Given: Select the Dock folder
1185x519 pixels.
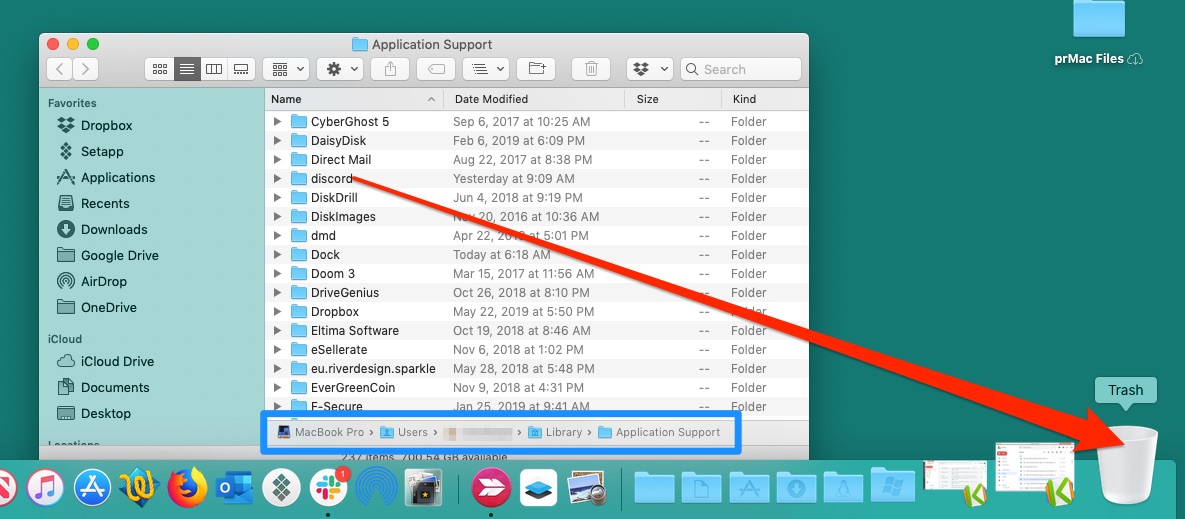Looking at the screenshot, I should point(537,255).
